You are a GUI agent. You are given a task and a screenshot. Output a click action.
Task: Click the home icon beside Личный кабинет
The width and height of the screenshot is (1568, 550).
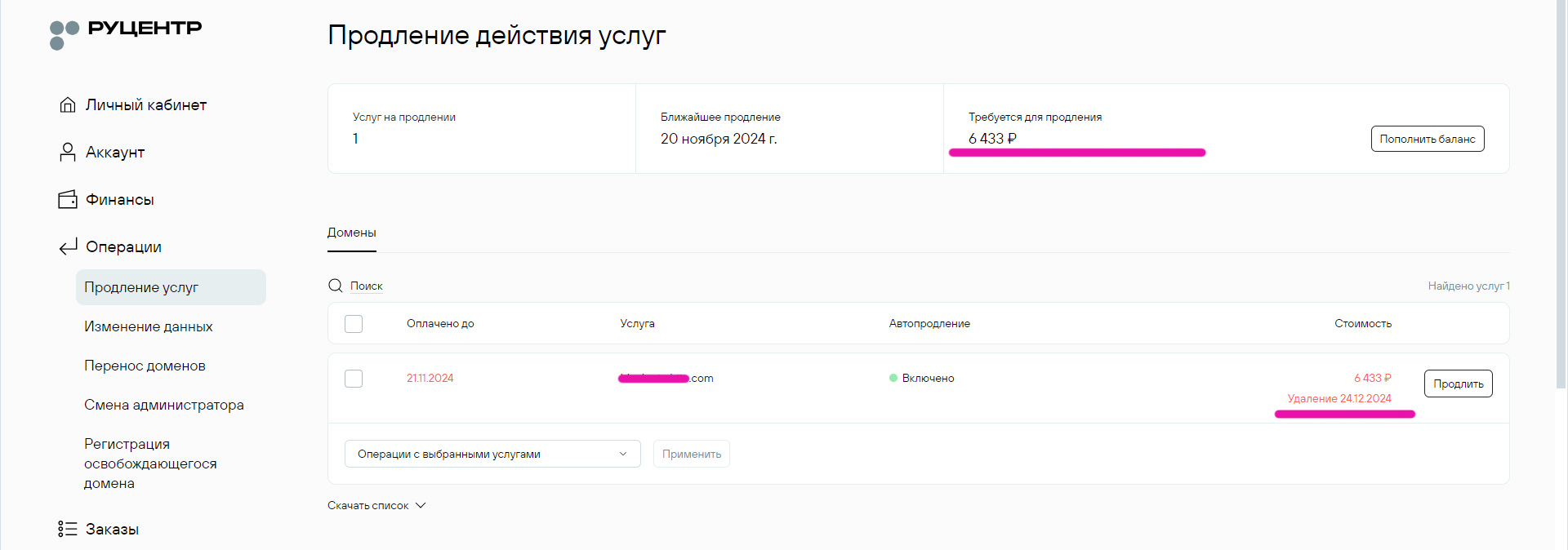(68, 105)
